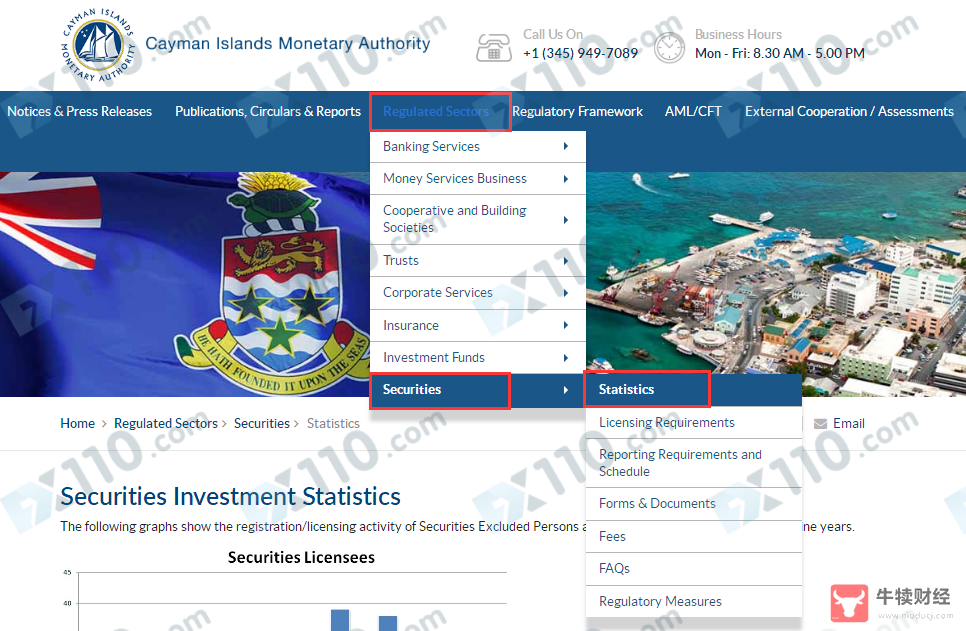Choose Statistics in Securities submenu
966x631 pixels.
(694, 389)
